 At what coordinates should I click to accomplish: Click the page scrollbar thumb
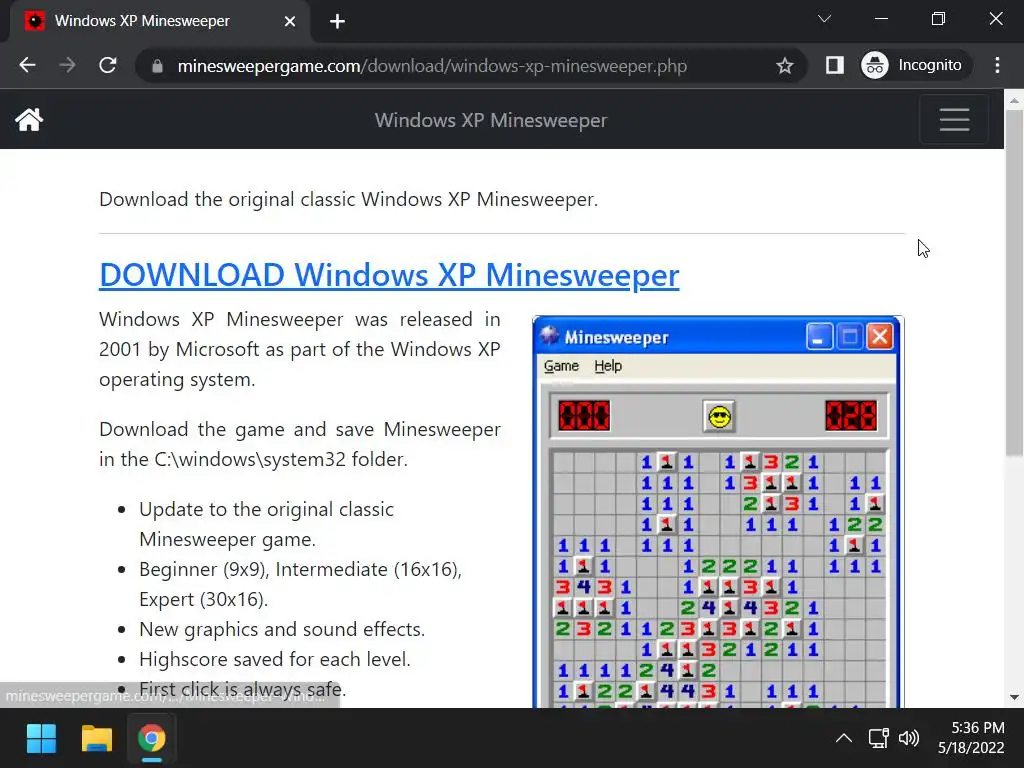point(1014,282)
